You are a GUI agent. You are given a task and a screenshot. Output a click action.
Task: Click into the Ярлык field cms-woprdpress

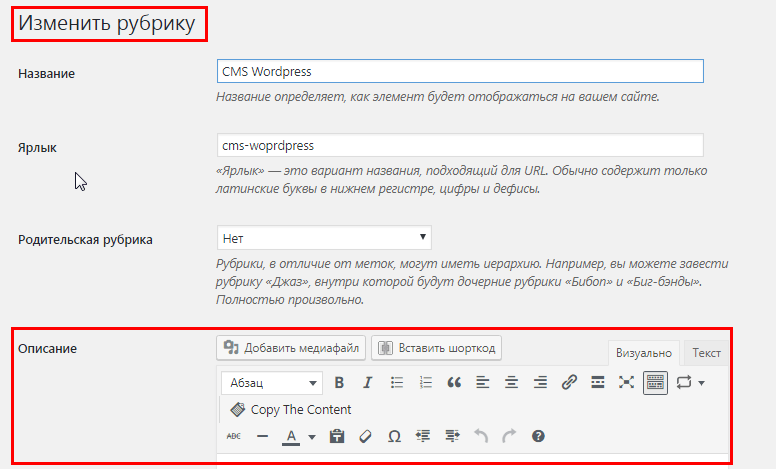tap(460, 145)
